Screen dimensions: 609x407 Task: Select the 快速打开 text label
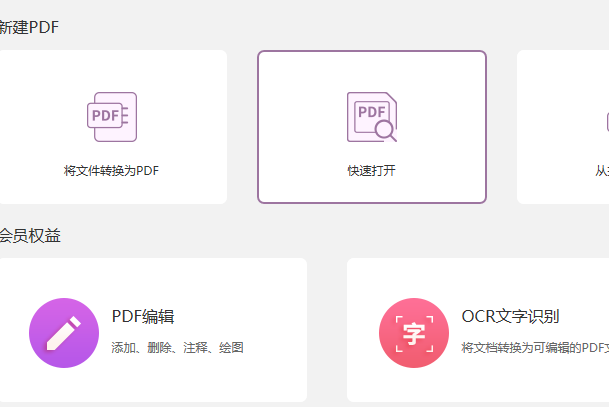click(372, 171)
